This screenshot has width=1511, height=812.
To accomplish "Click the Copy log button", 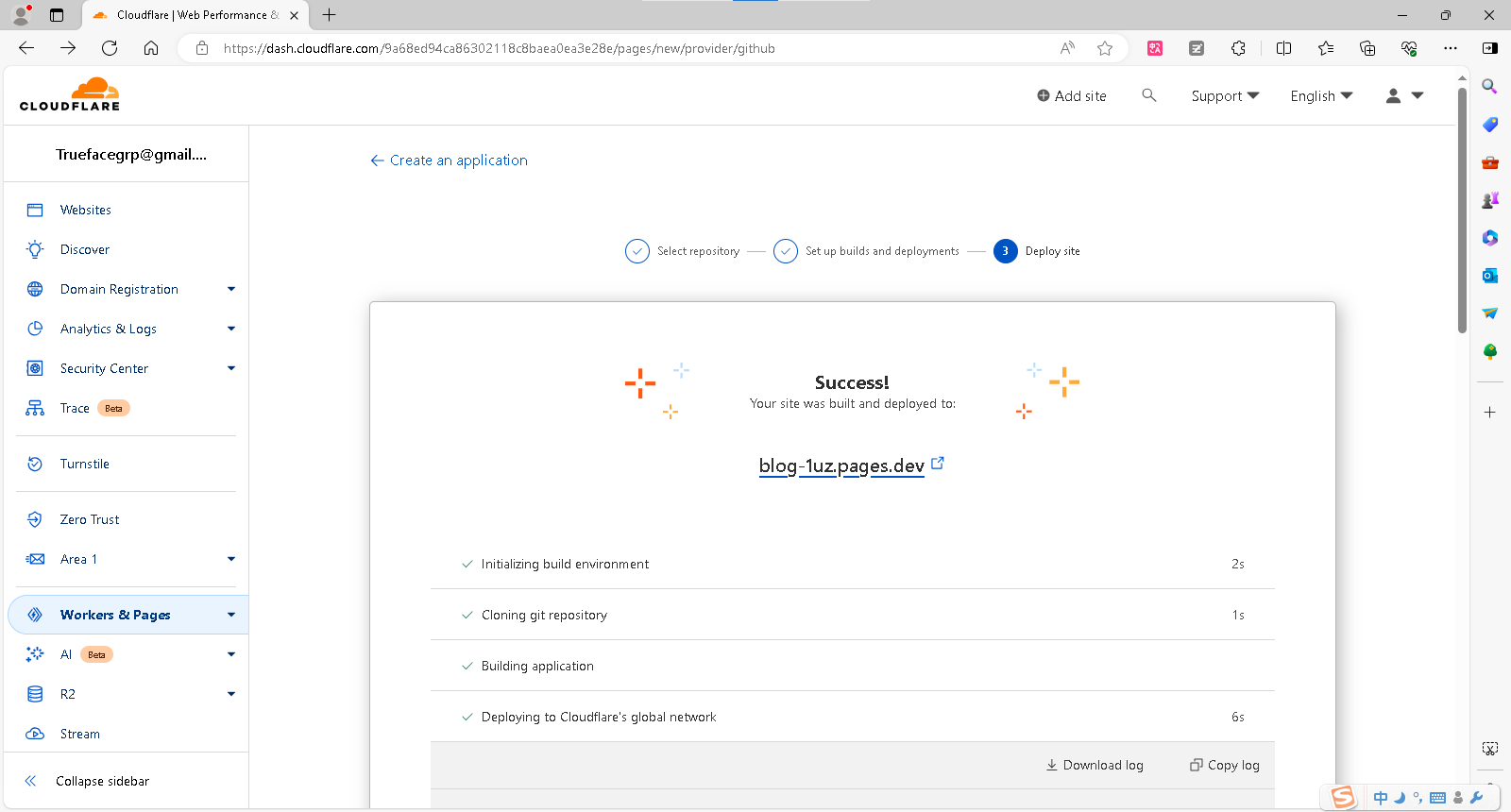I will point(1225,765).
